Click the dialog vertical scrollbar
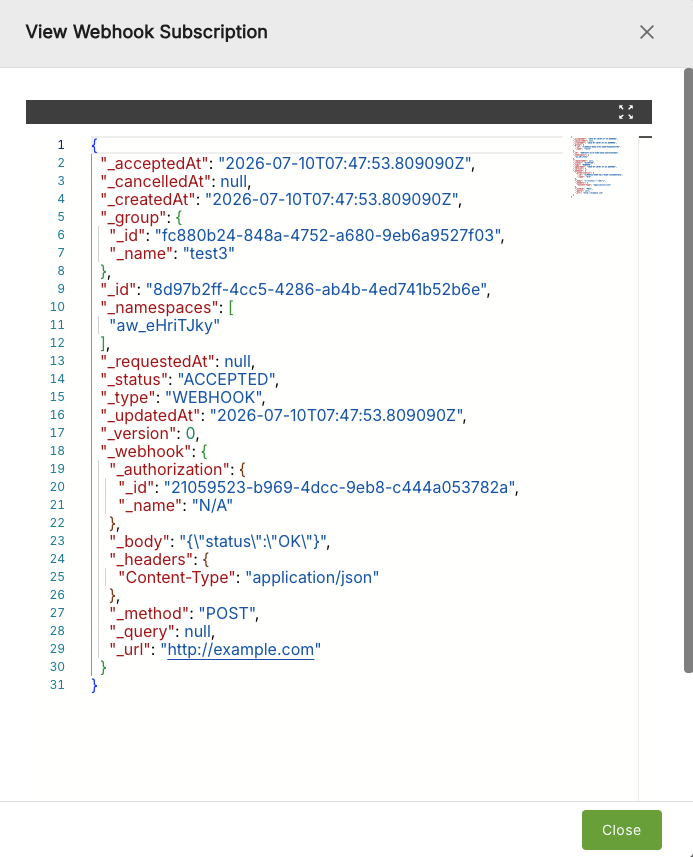This screenshot has height=857, width=693. click(x=688, y=371)
